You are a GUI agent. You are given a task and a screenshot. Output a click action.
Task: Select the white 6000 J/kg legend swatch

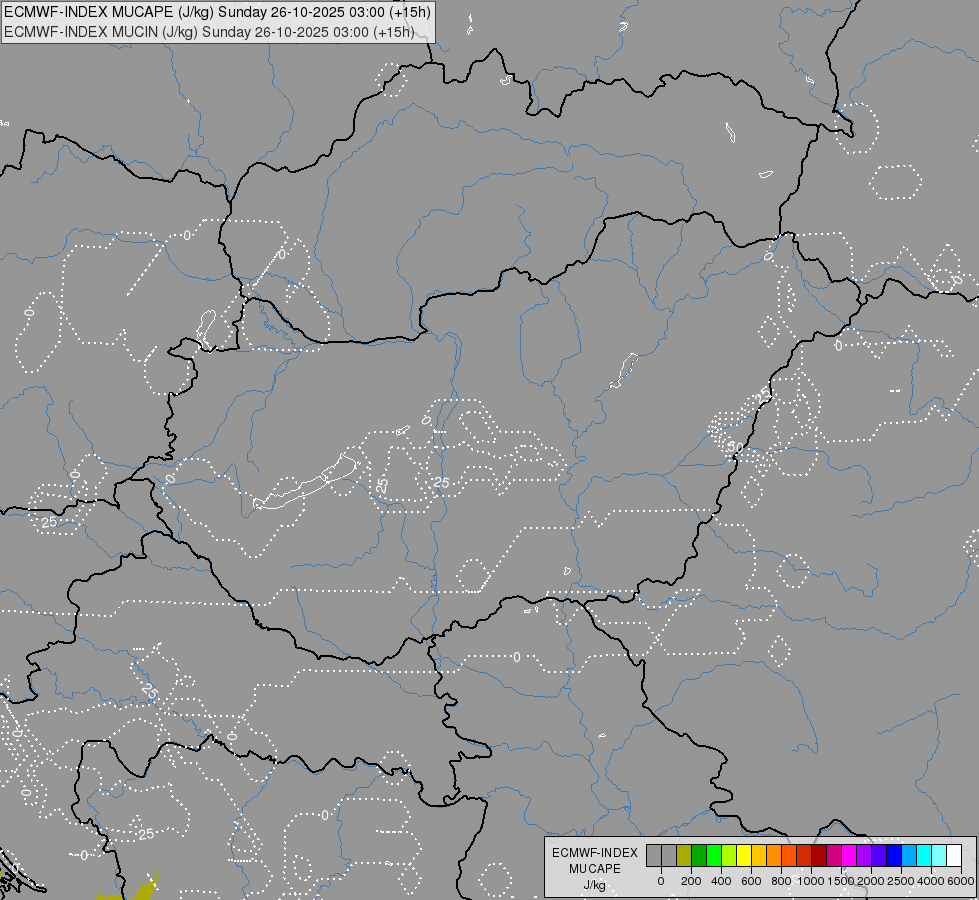955,855
